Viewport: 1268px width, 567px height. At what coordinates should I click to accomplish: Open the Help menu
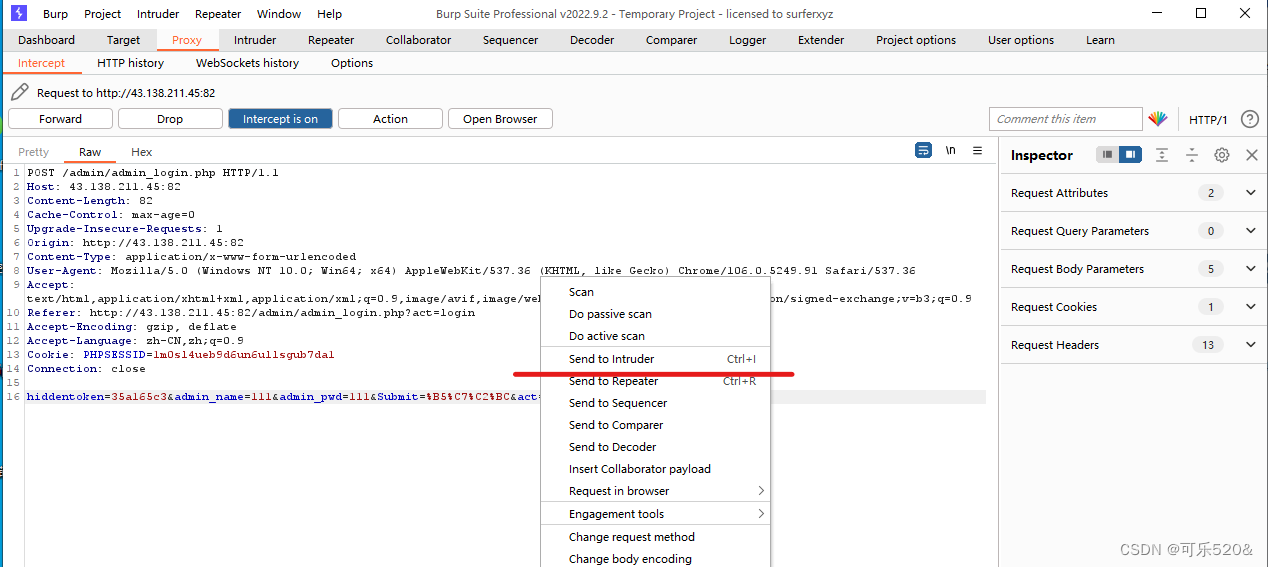click(x=329, y=14)
